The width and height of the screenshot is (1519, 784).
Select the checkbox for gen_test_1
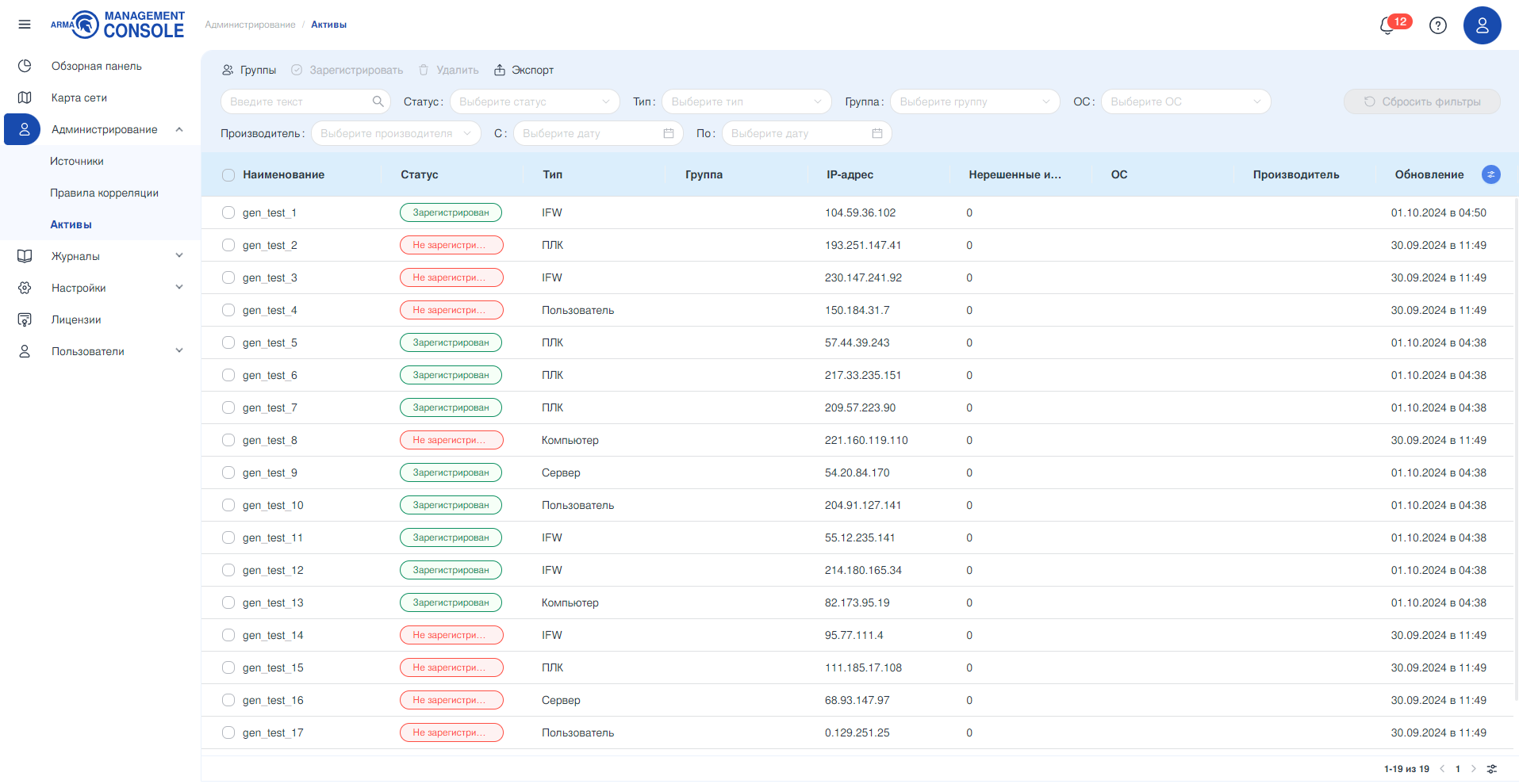228,212
